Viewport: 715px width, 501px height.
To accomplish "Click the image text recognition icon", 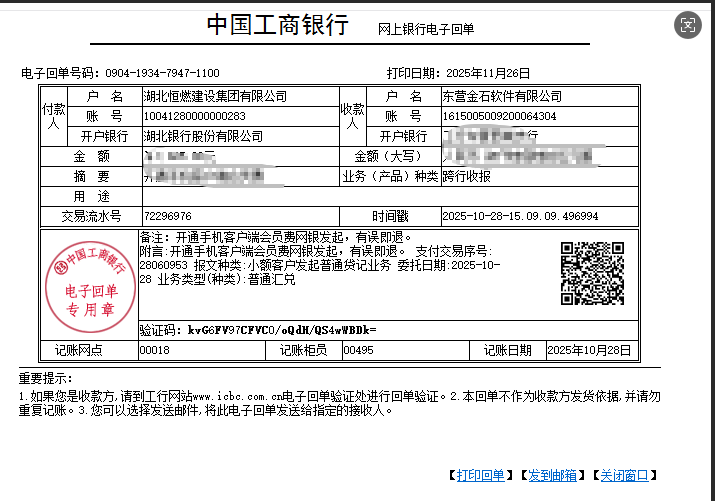I will coord(687,26).
